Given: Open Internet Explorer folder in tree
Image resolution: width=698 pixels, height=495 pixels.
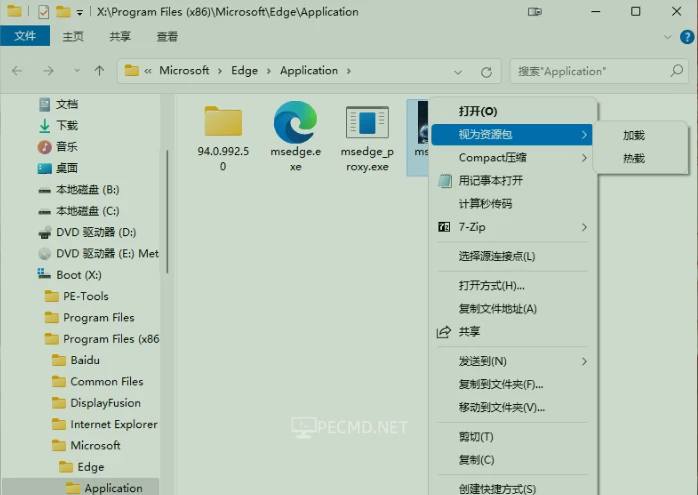Looking at the screenshot, I should (114, 424).
